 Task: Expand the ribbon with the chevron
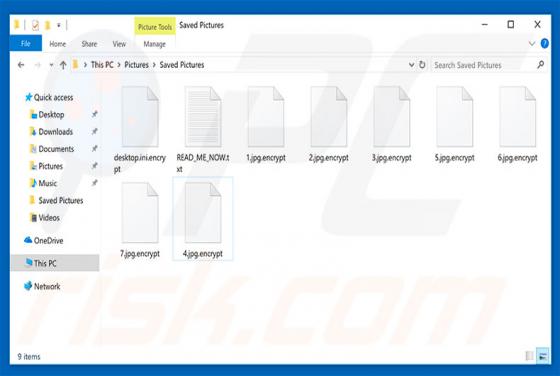pyautogui.click(x=532, y=44)
